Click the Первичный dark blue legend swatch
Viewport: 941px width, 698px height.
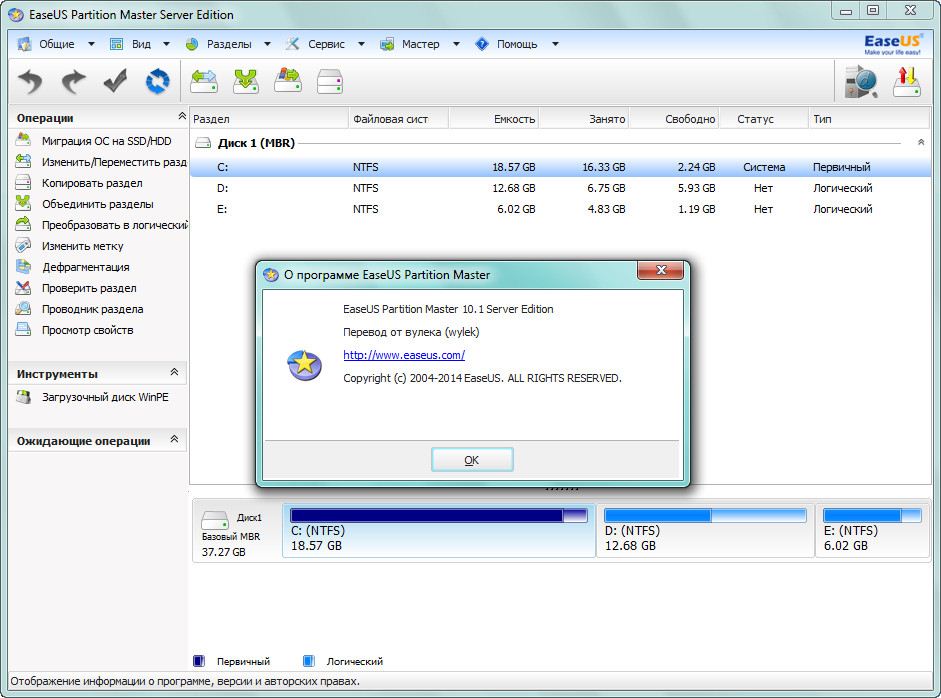click(x=199, y=661)
